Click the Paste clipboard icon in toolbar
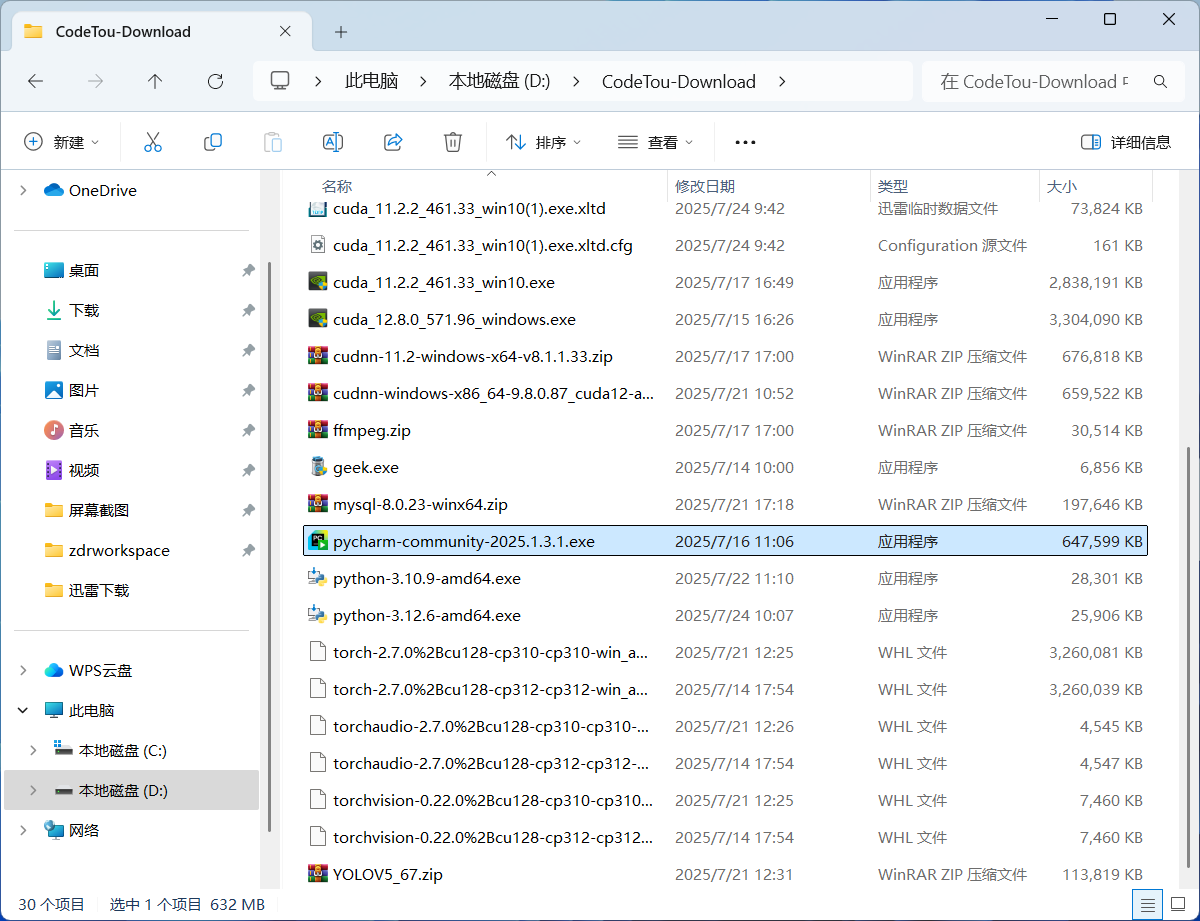The image size is (1200, 921). [273, 142]
